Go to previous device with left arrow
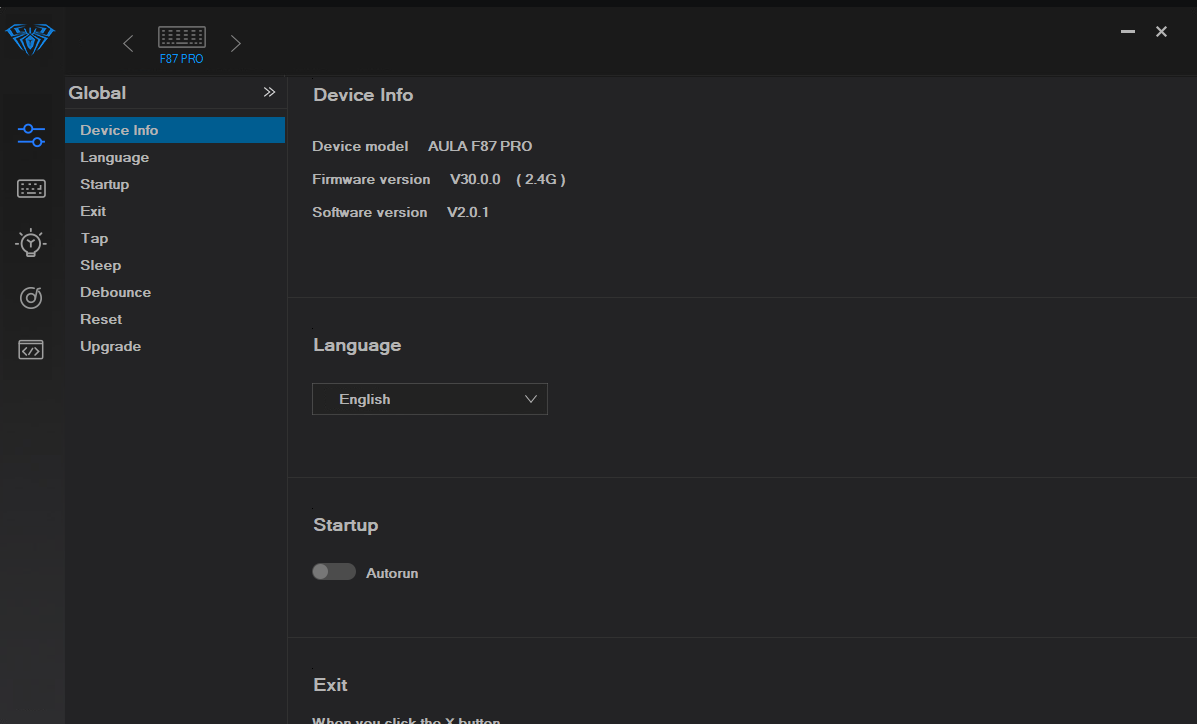The height and width of the screenshot is (724, 1197). pyautogui.click(x=128, y=44)
